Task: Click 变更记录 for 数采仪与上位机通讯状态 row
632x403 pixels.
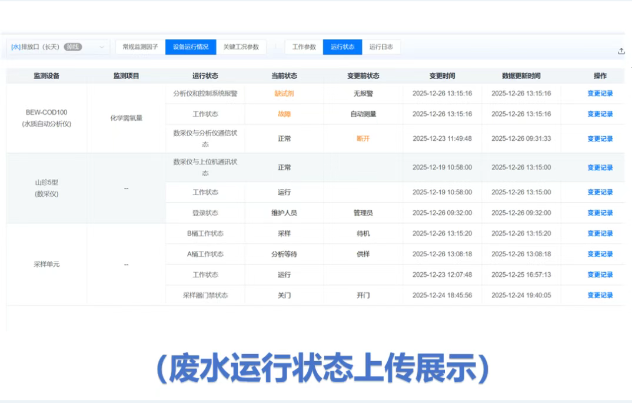Action: (600, 167)
